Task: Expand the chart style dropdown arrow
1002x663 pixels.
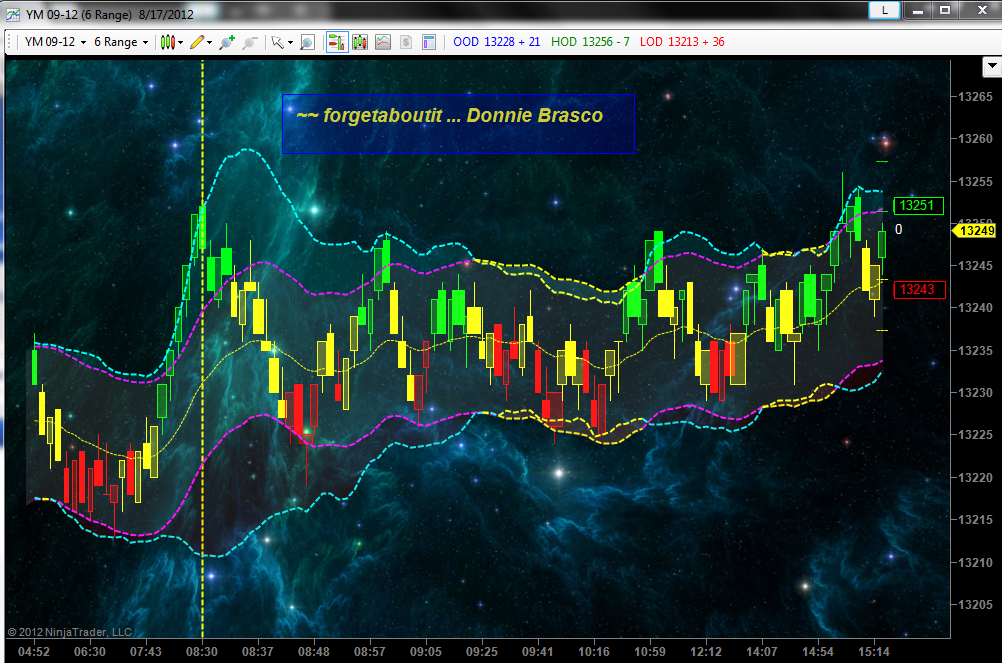Action: tap(181, 43)
